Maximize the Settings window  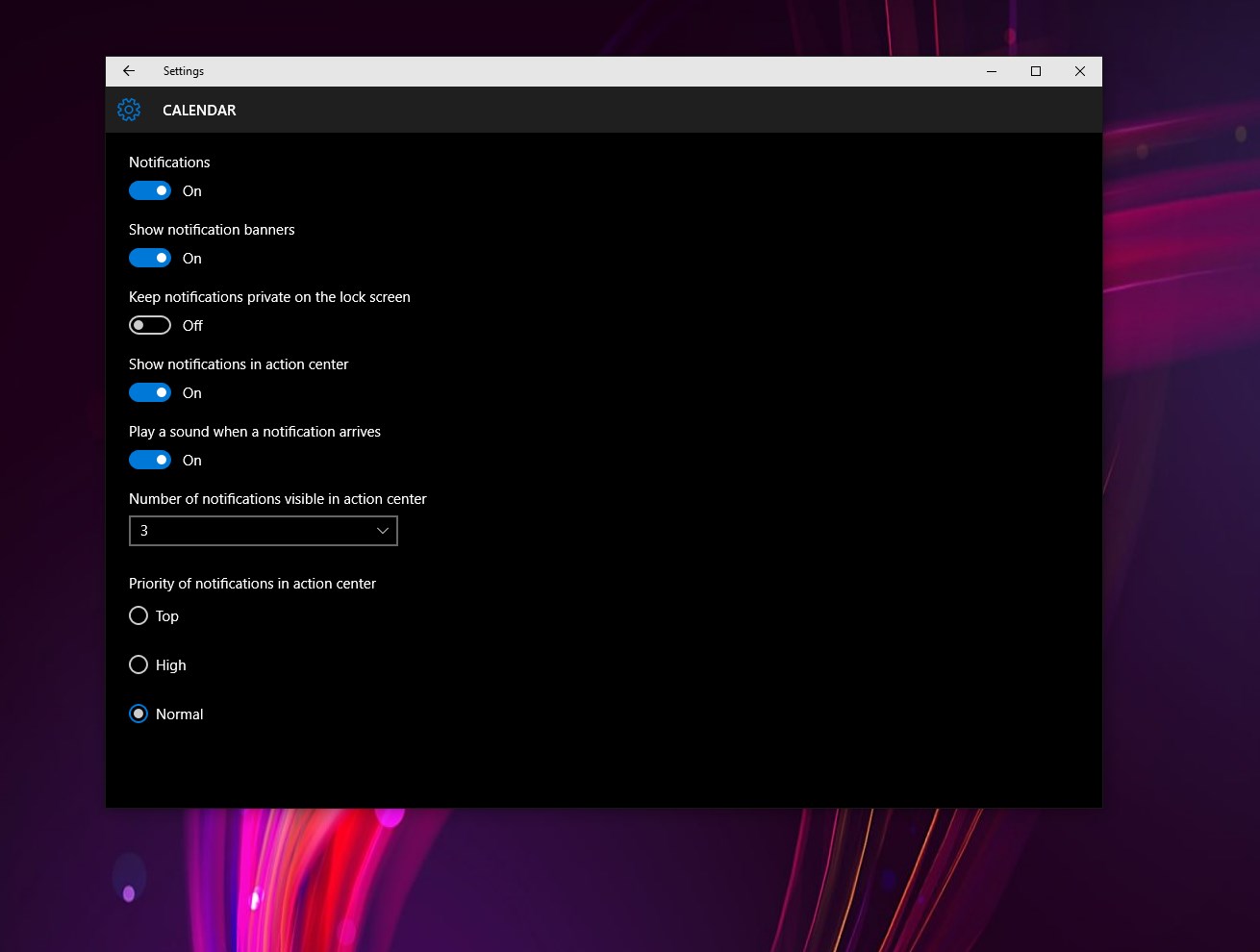[1036, 71]
